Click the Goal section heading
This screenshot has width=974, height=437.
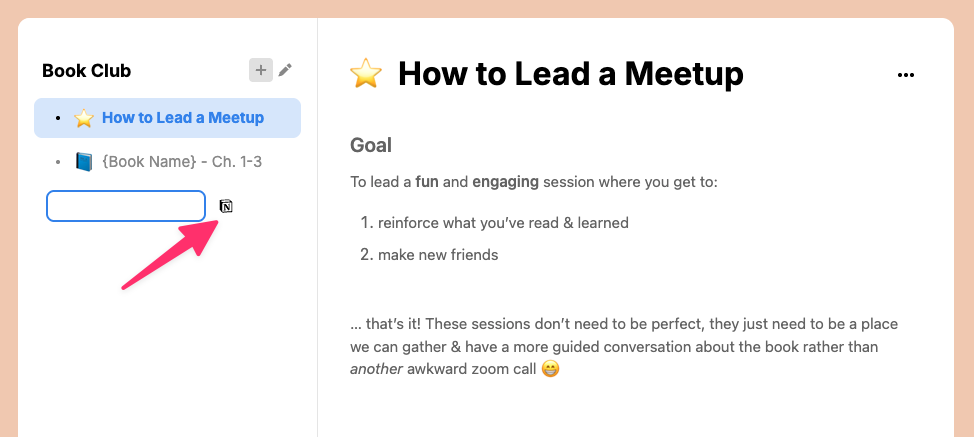click(371, 145)
